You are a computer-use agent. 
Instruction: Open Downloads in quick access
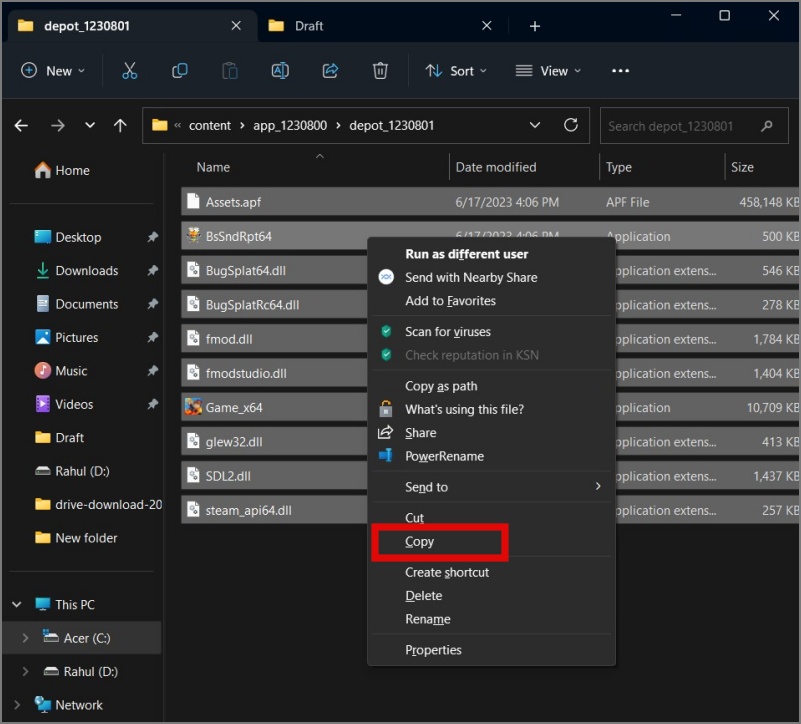coord(77,270)
